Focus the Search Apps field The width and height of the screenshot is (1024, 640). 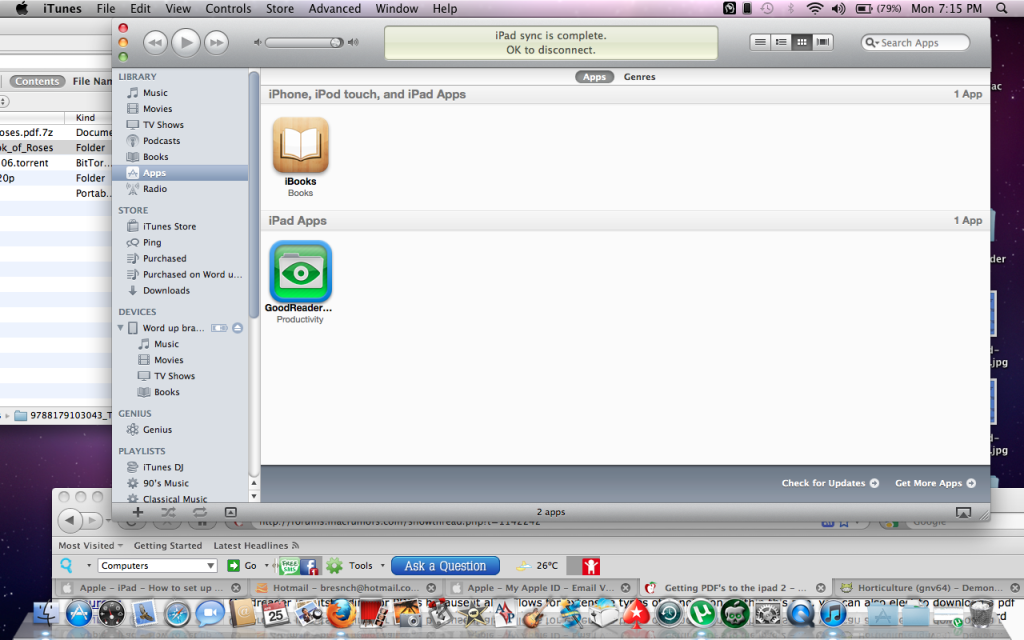tap(916, 42)
